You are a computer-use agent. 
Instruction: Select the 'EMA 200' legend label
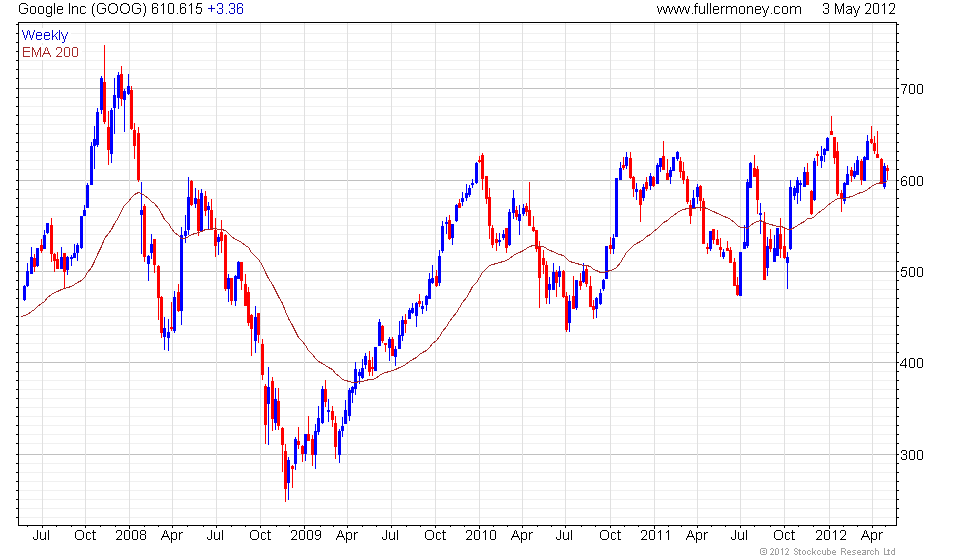pos(51,52)
